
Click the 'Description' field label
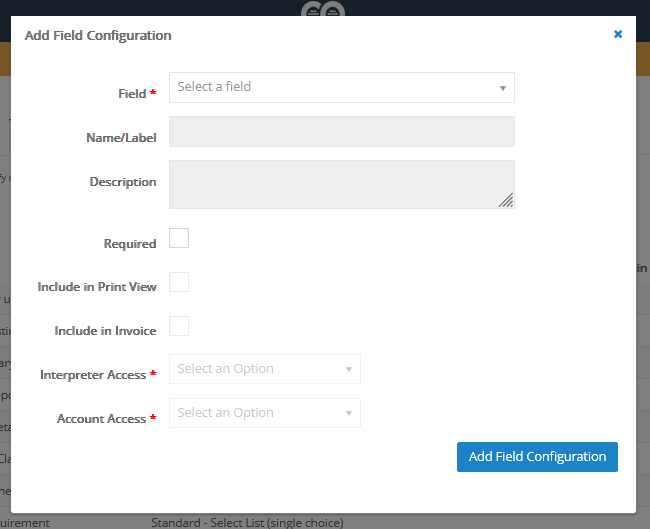pyautogui.click(x=123, y=182)
